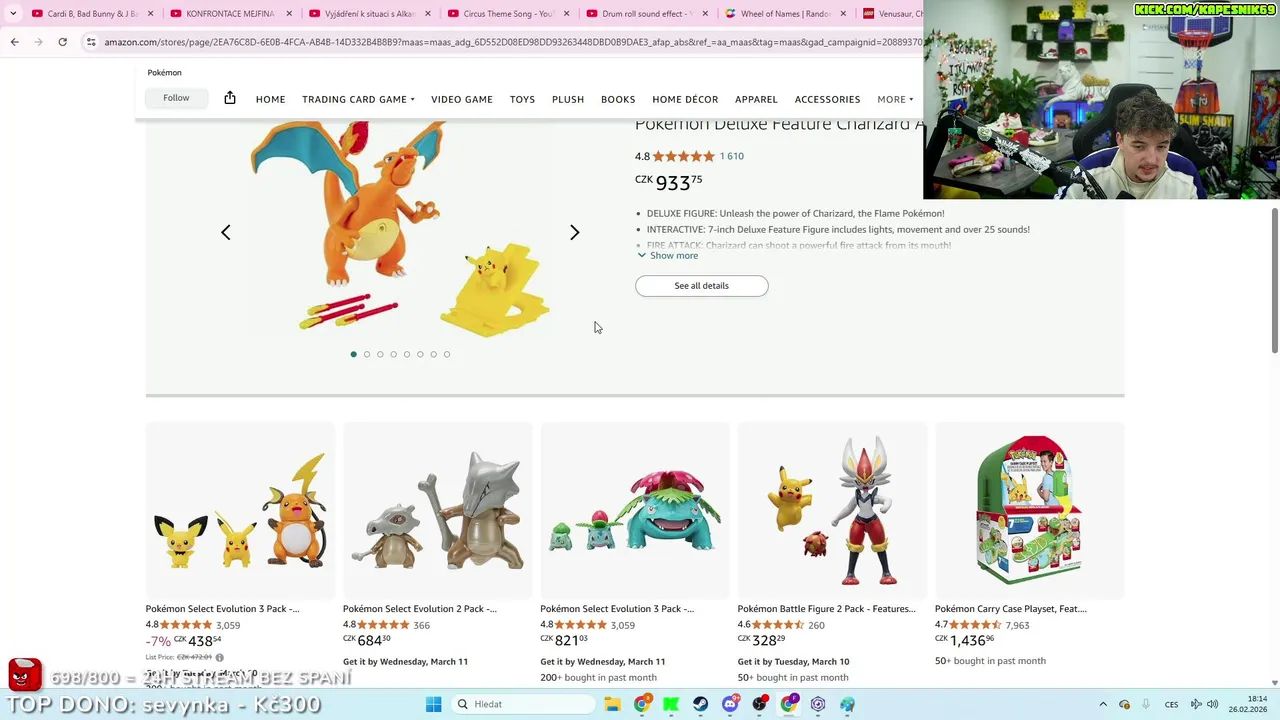Open Cubone Marowak 2 Pack image

(437, 510)
